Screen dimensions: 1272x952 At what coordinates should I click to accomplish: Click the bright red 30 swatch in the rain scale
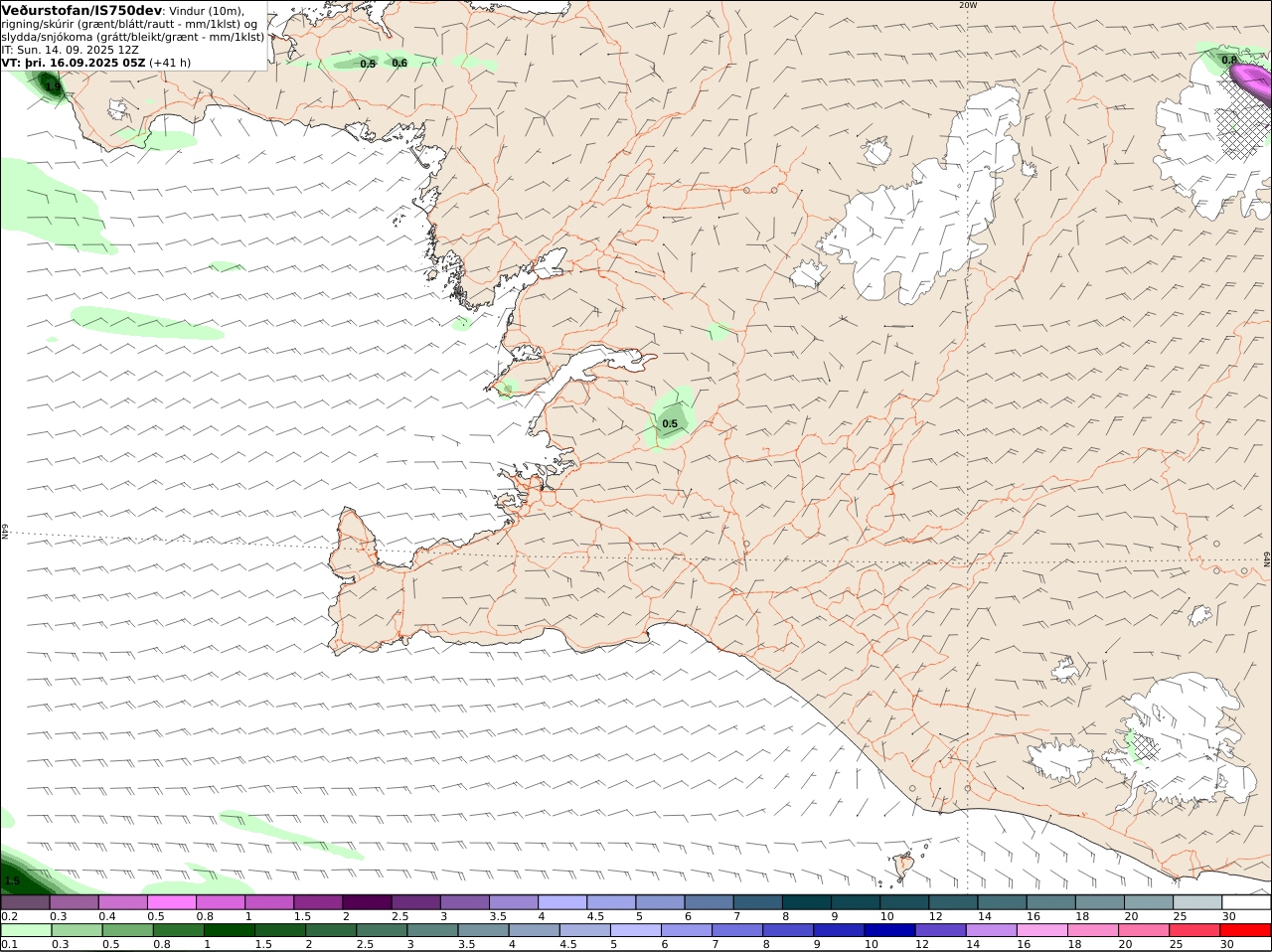point(1246,930)
